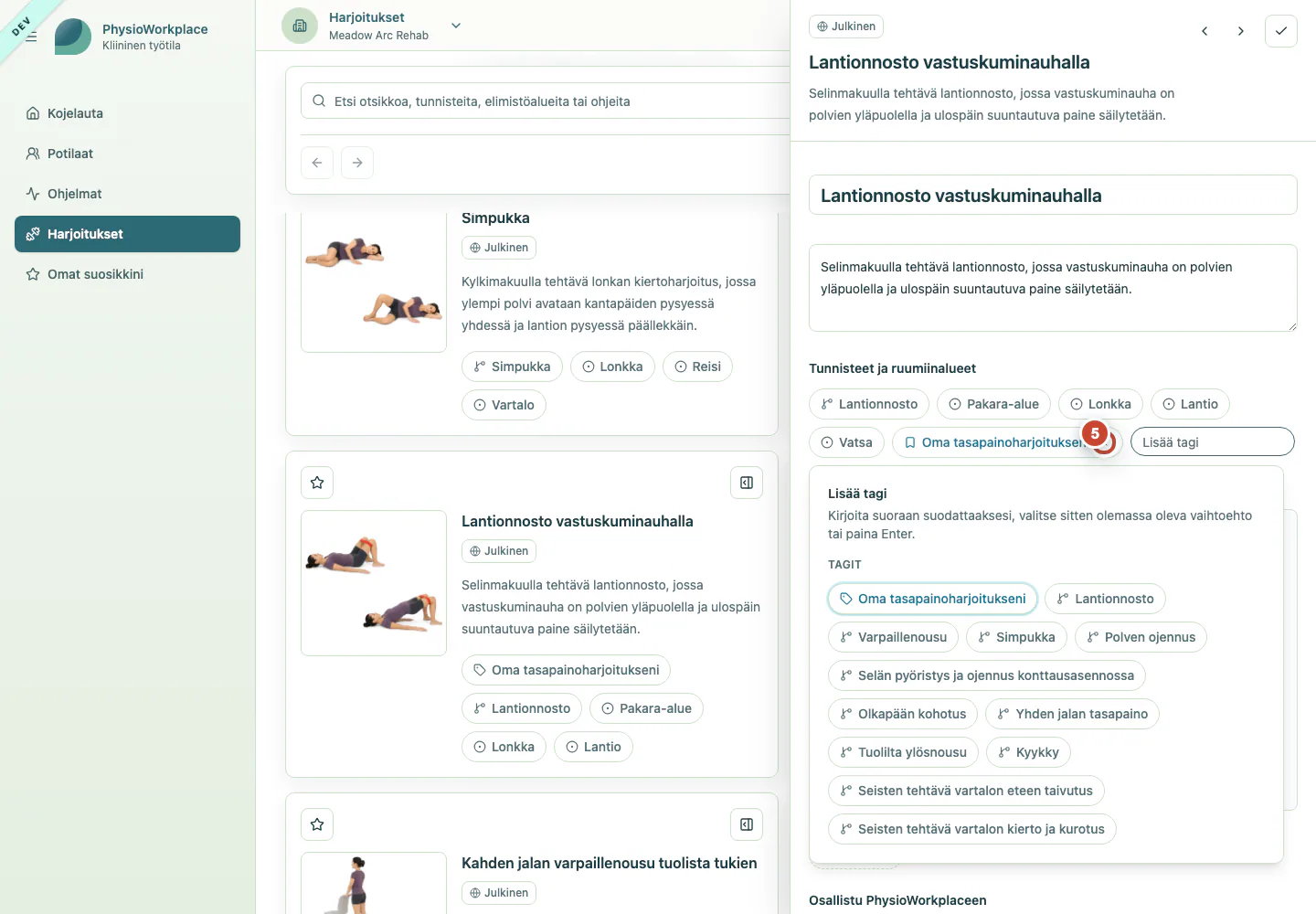
Task: Open Omat suosikkini in the sidebar
Action: 127,274
